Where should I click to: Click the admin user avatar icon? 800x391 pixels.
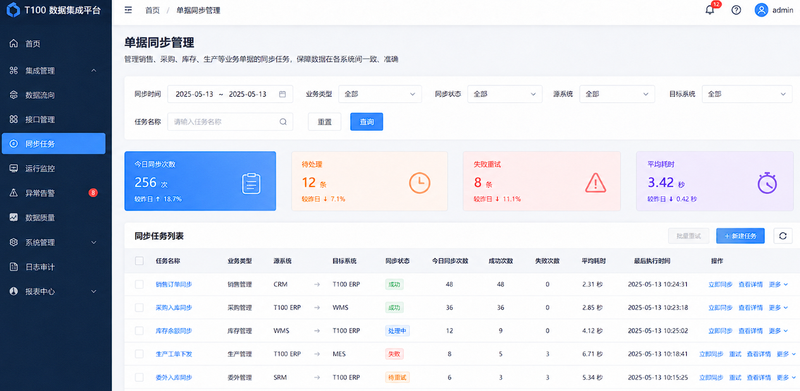(x=761, y=10)
